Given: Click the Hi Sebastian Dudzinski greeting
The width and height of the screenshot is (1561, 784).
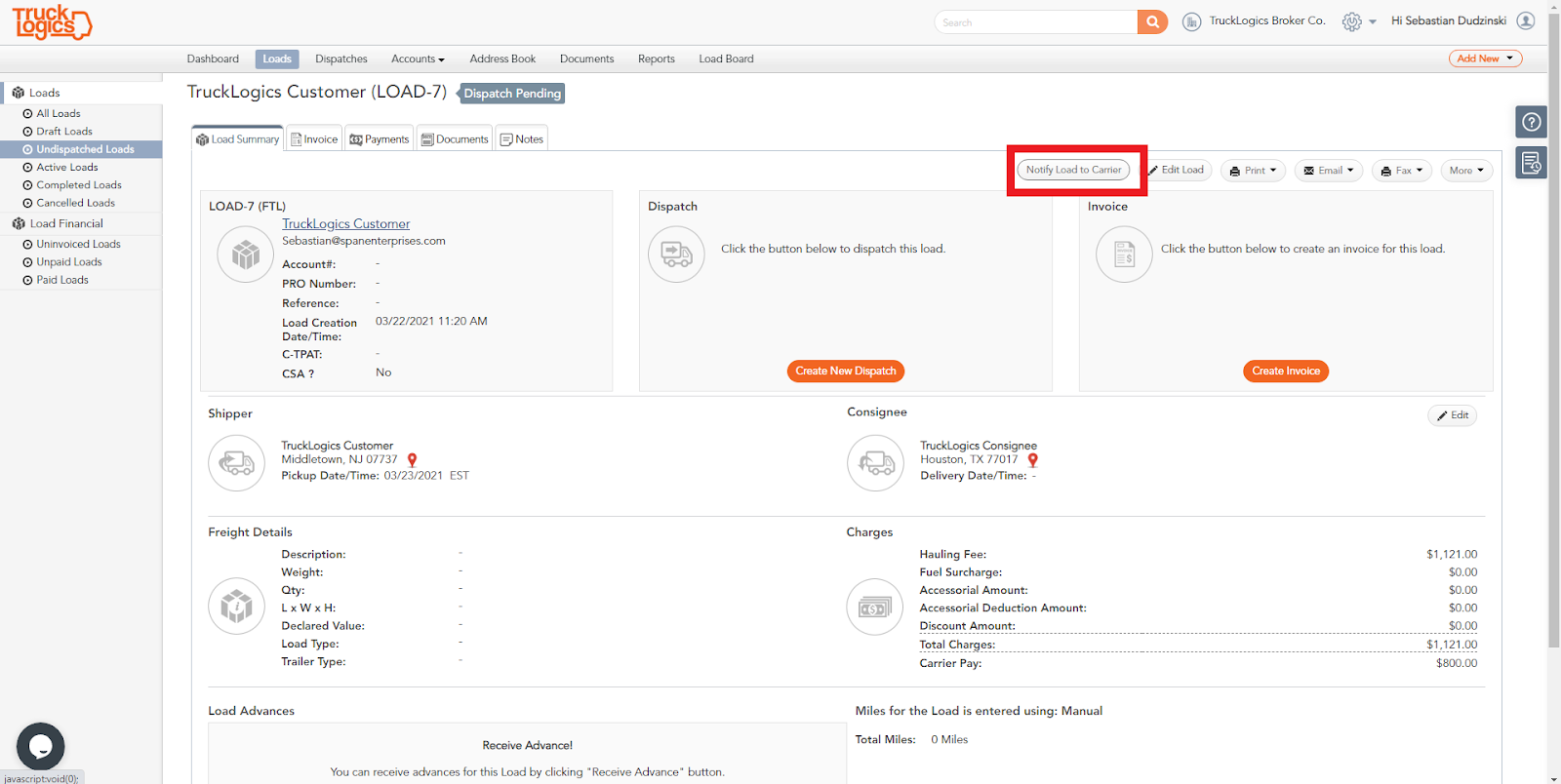Looking at the screenshot, I should pyautogui.click(x=1449, y=20).
